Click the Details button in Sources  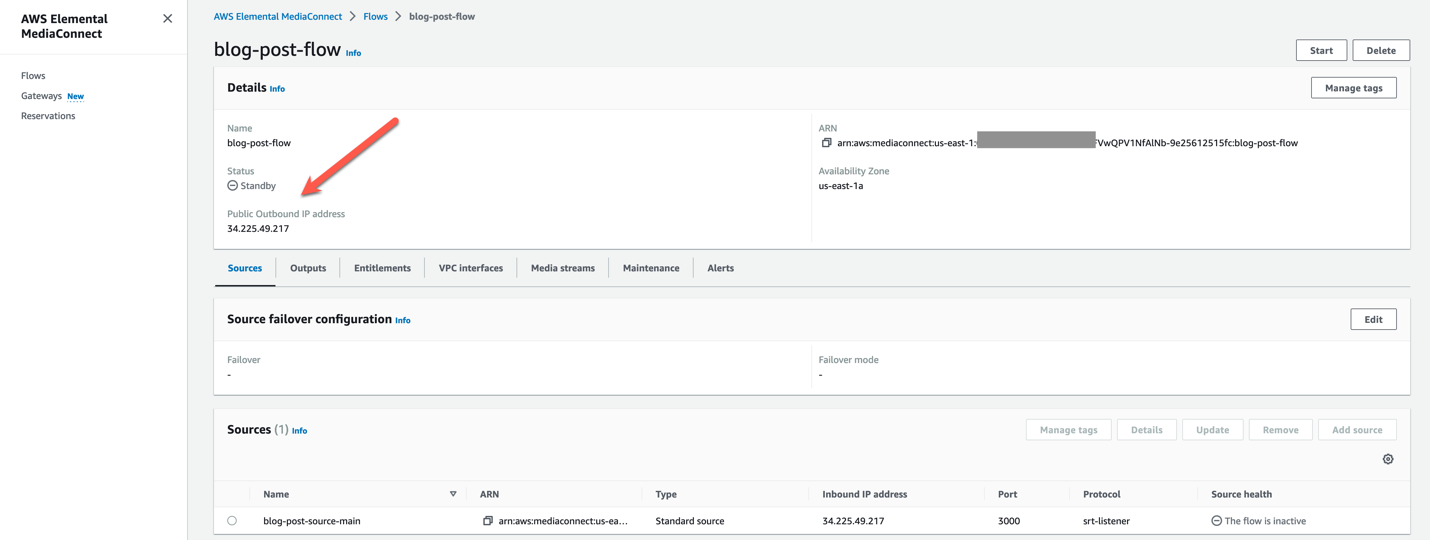[x=1146, y=430]
